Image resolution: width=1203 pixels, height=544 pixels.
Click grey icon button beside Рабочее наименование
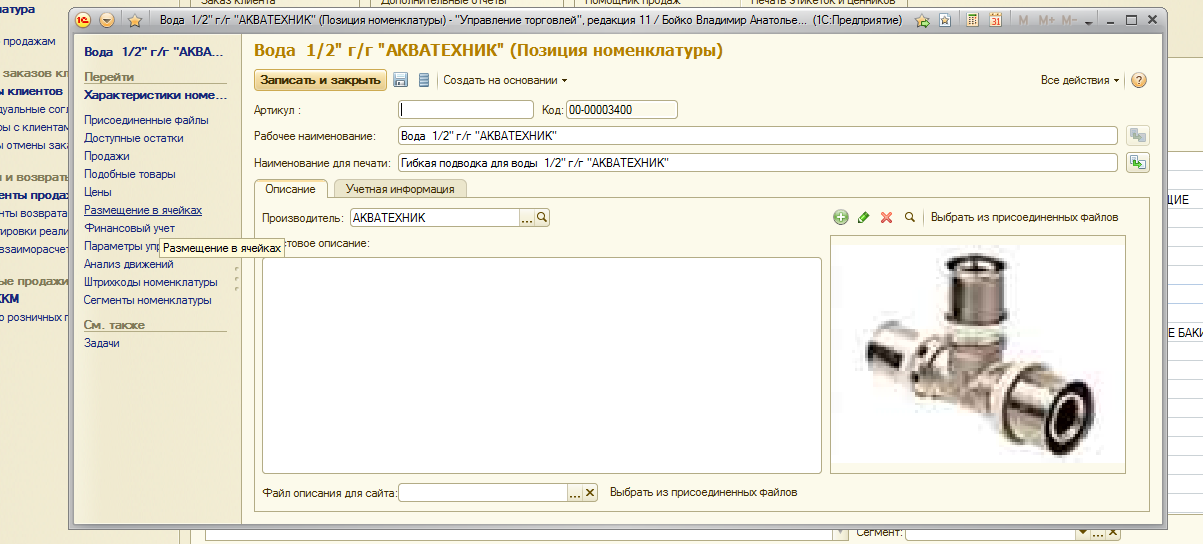[1138, 136]
